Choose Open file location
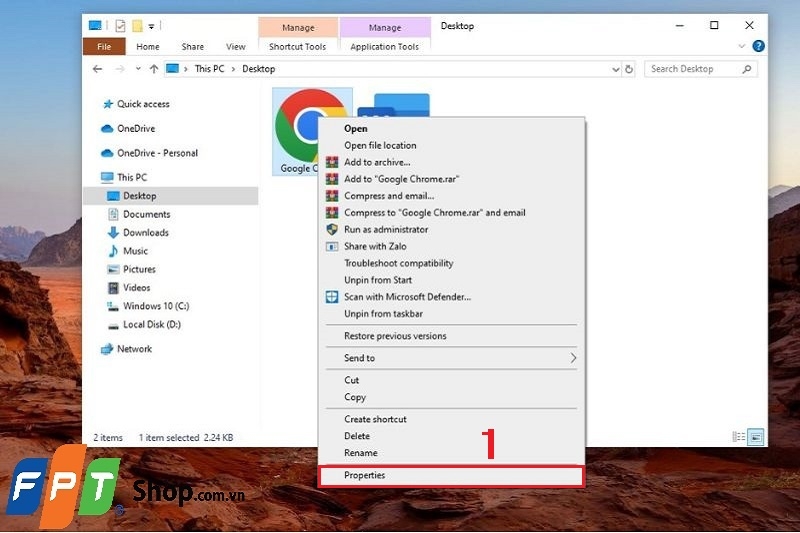This screenshot has width=800, height=533. 451,145
